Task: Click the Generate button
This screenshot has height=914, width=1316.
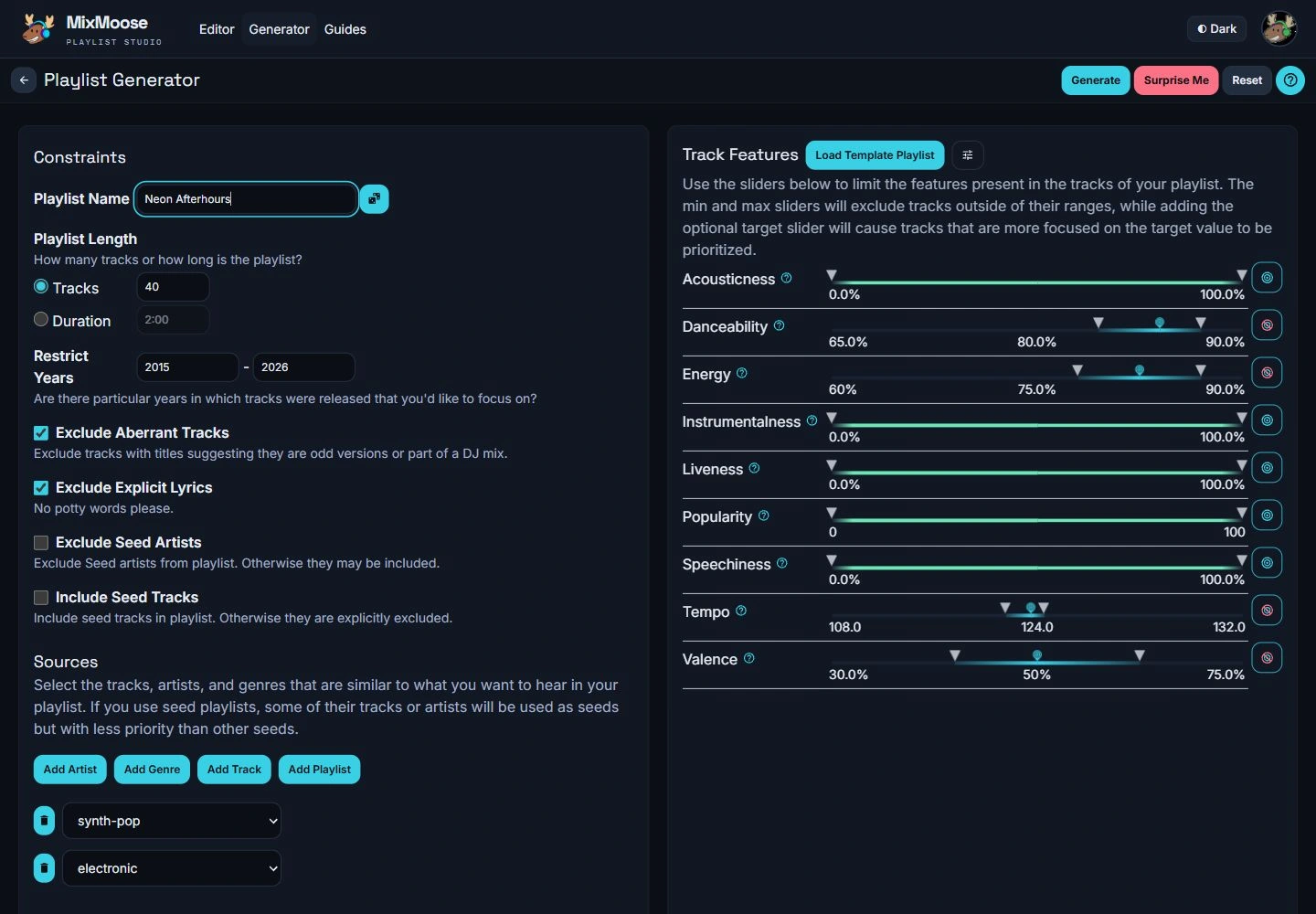Action: pyautogui.click(x=1096, y=80)
